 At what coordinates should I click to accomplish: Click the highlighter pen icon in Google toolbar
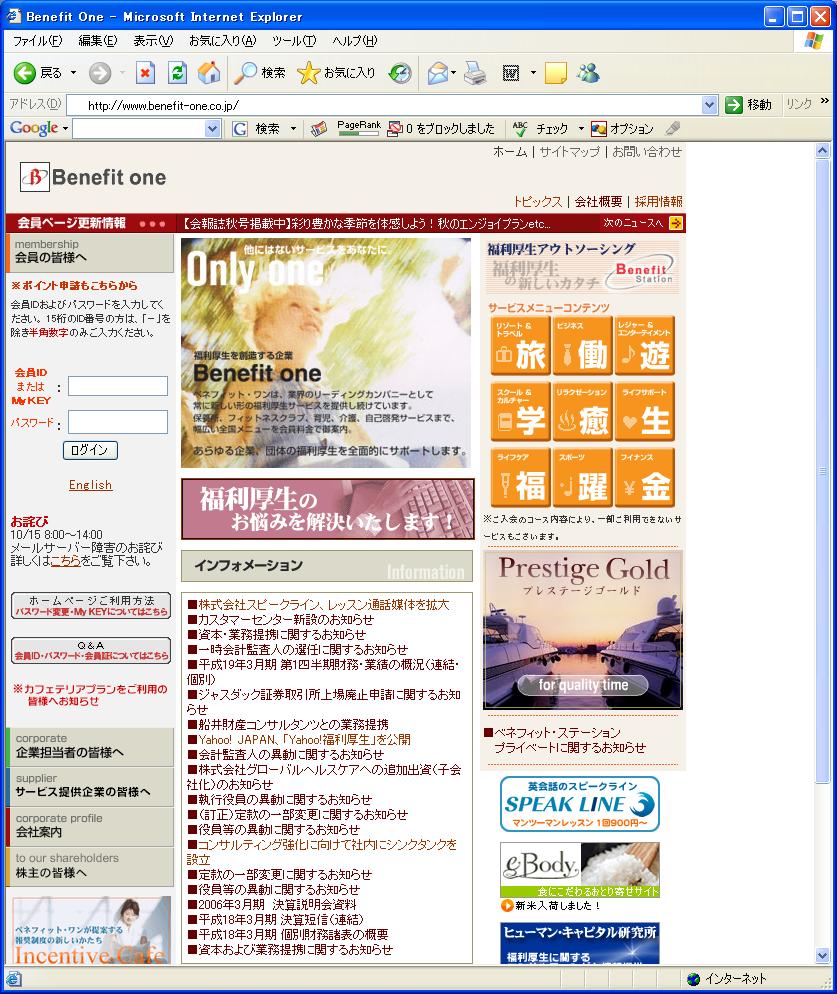[673, 129]
